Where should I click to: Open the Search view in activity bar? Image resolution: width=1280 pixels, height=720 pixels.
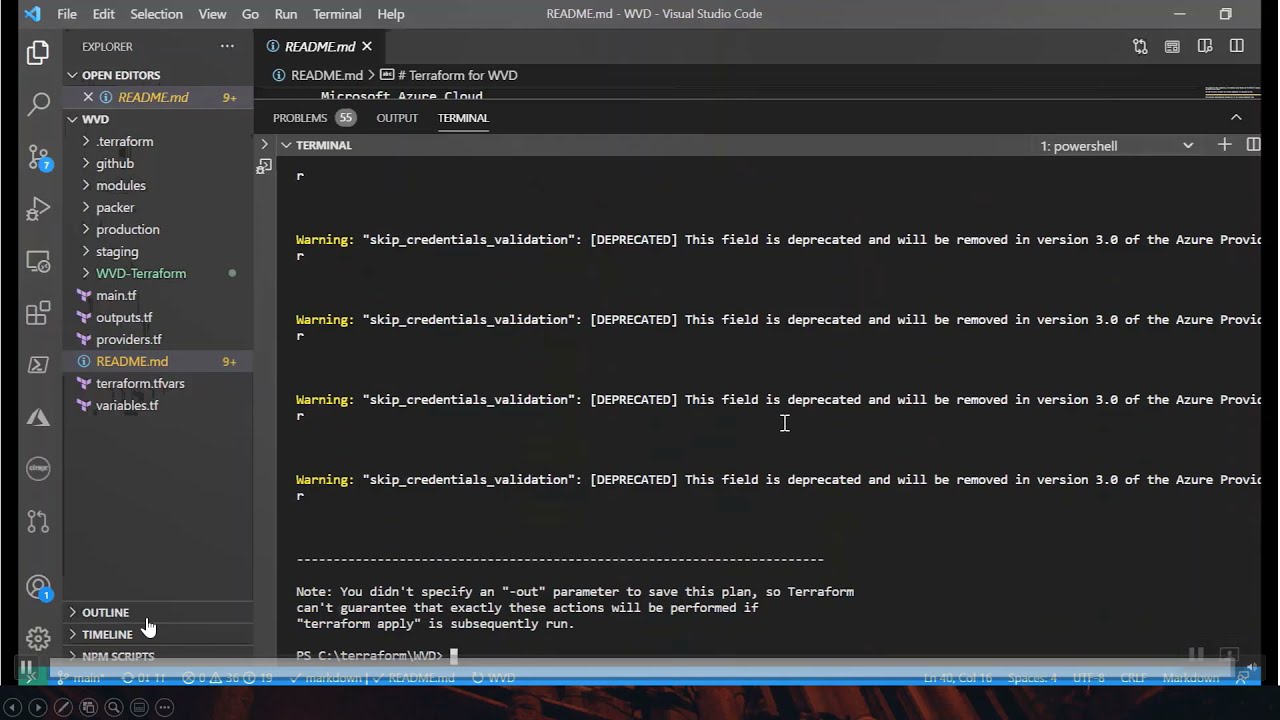click(38, 104)
